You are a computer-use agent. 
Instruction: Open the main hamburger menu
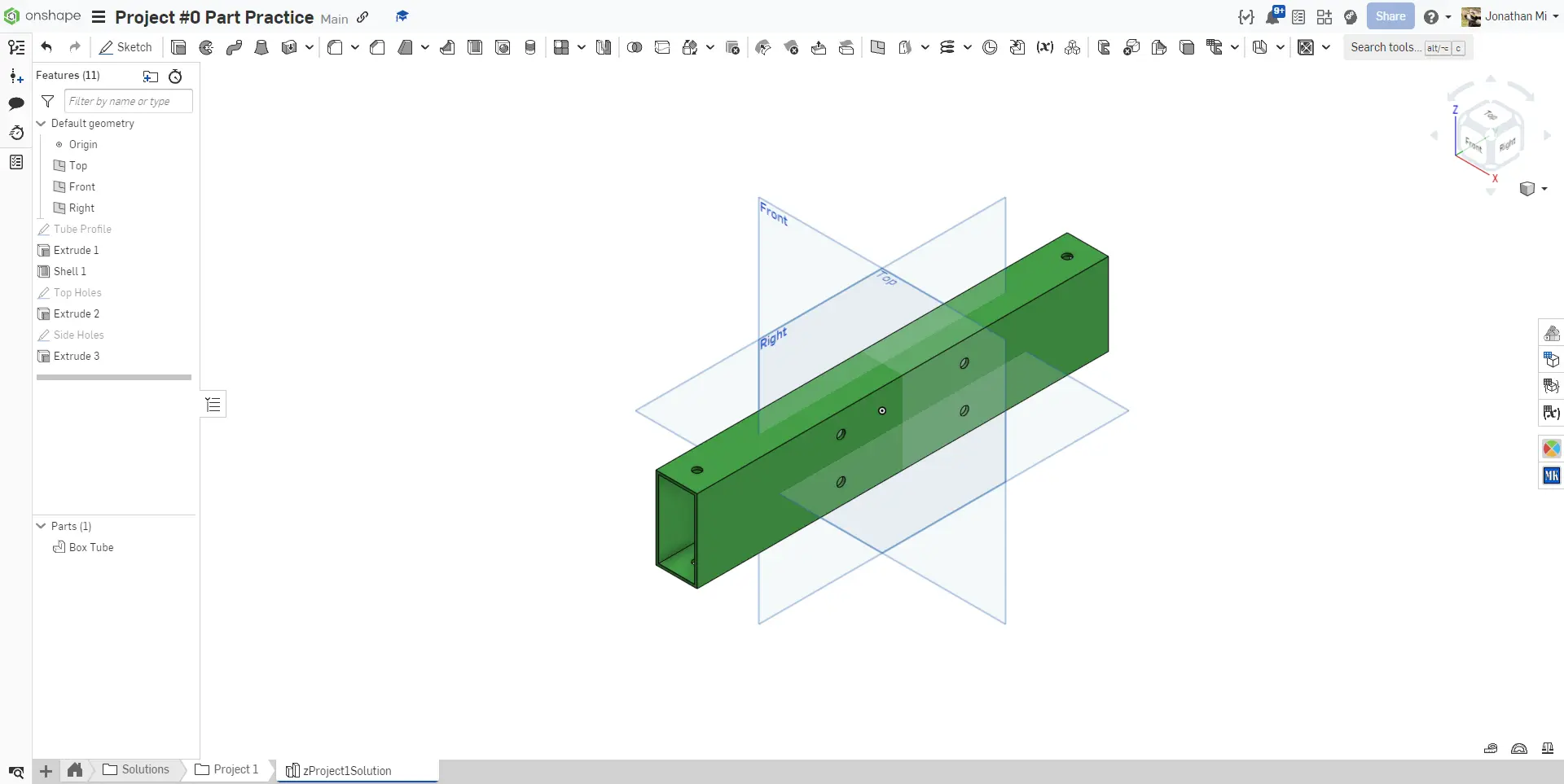tap(99, 16)
